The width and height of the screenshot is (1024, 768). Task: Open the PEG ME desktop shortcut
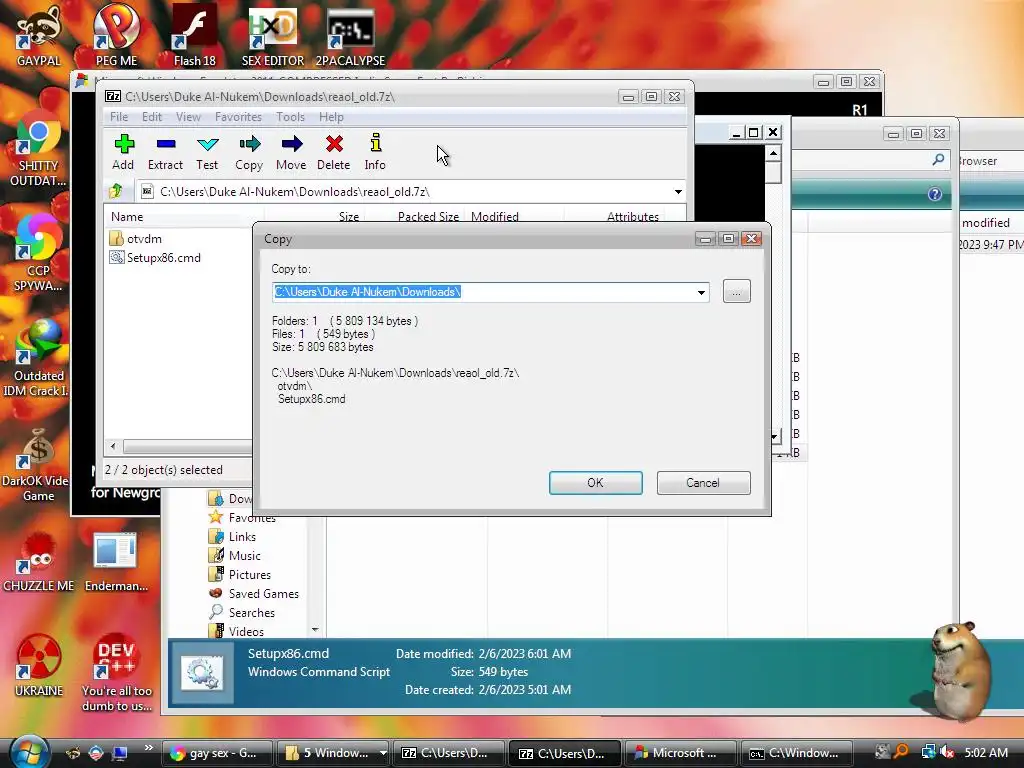116,35
